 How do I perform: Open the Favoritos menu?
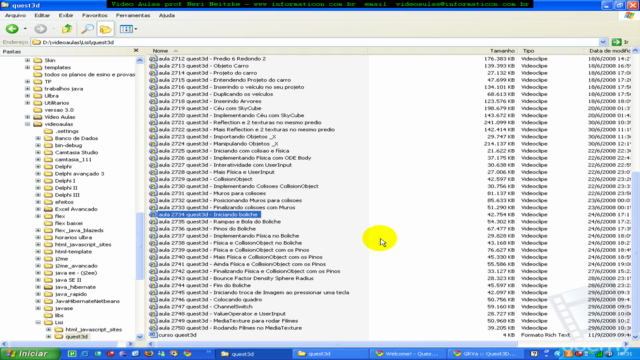click(95, 15)
